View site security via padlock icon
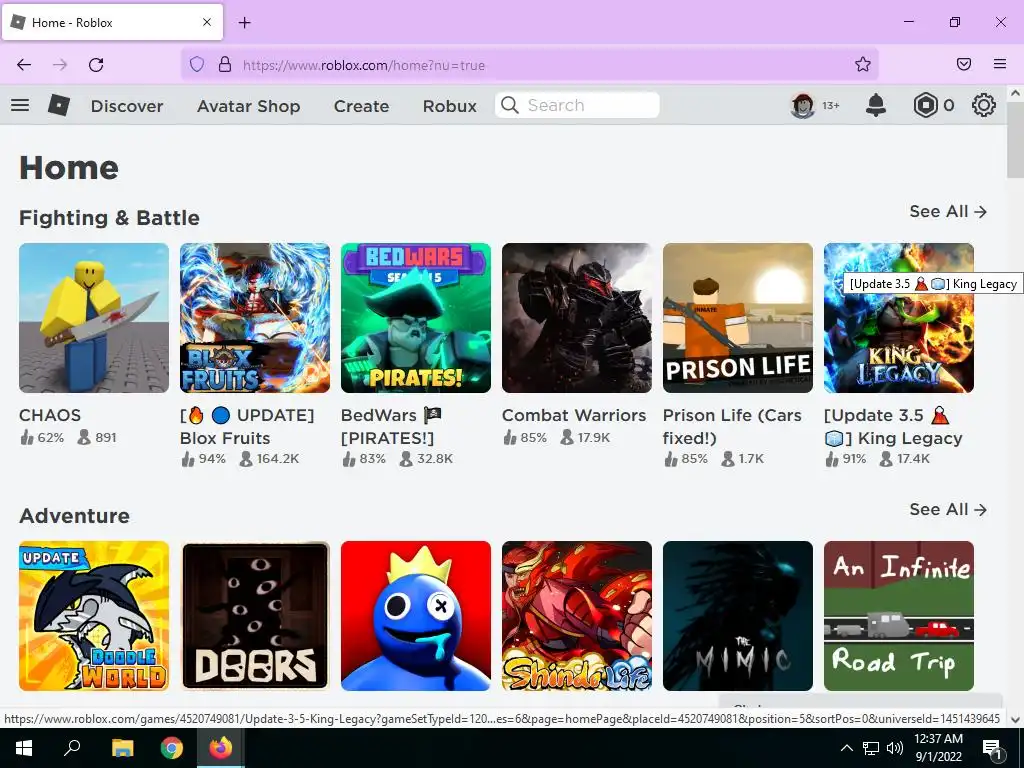 point(225,64)
